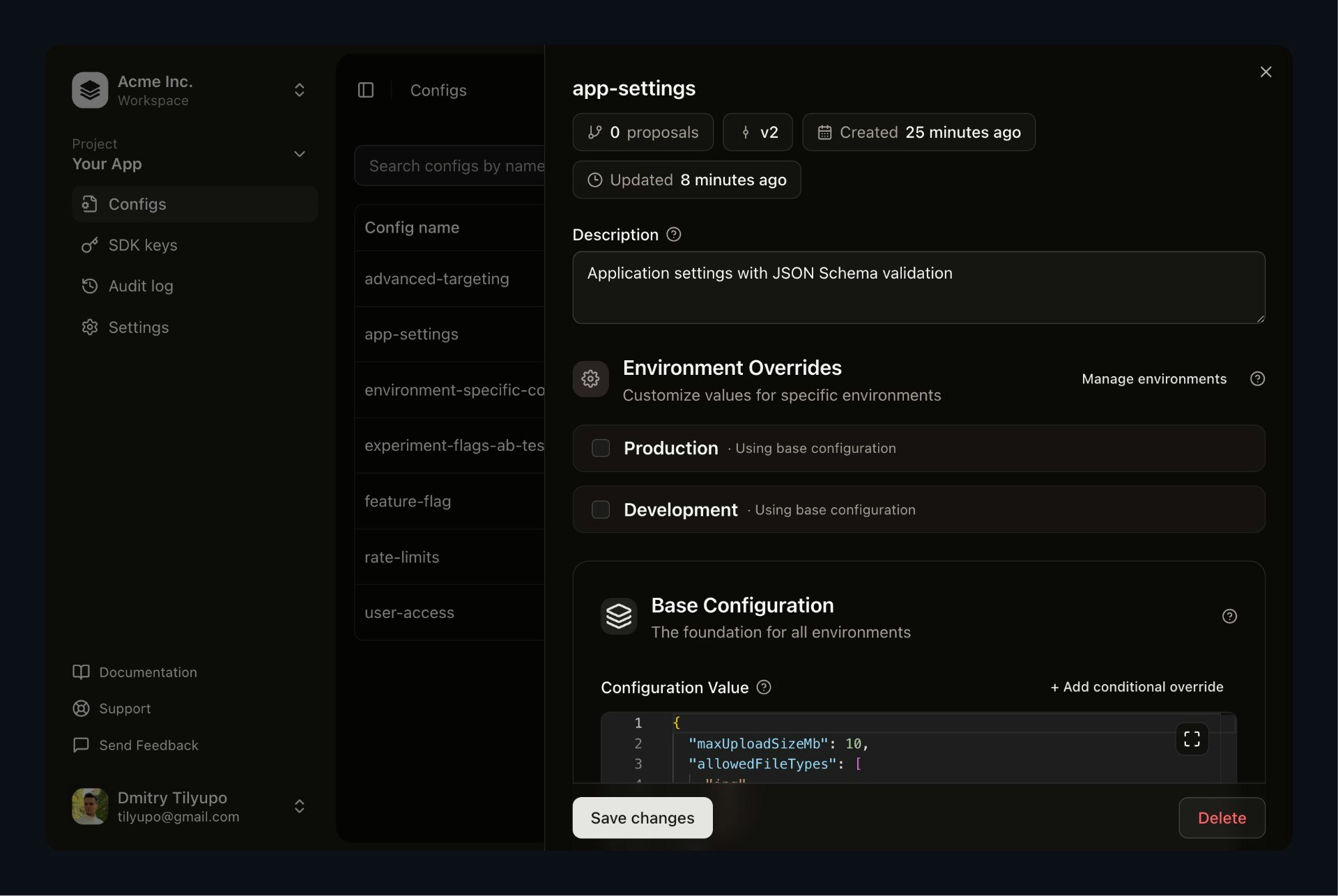
Task: Click the Environment Overrides gear icon
Action: click(590, 378)
